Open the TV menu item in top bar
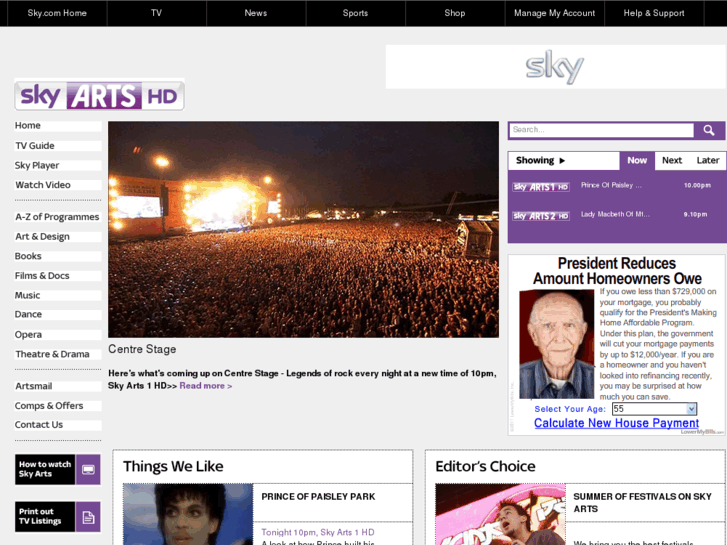This screenshot has width=727, height=545. [156, 13]
